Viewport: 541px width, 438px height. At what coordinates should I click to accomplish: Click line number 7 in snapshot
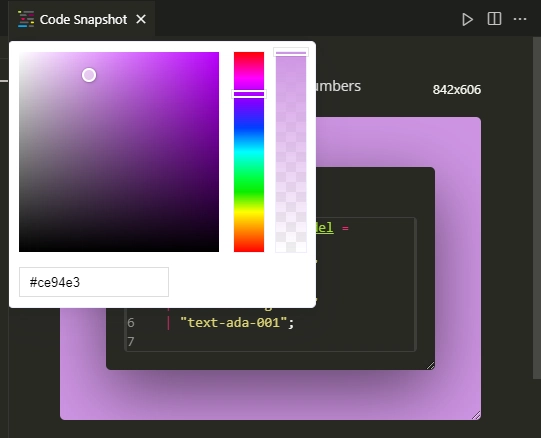[x=131, y=342]
